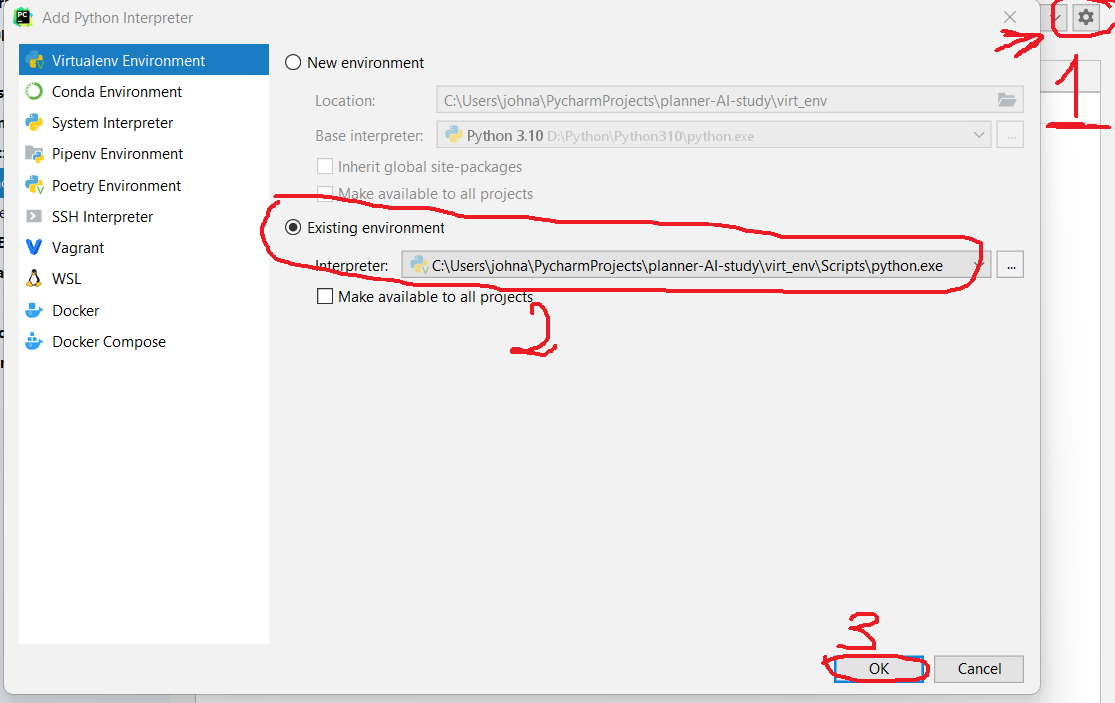Enable Make available to all projects under Interpreter
This screenshot has width=1115, height=703.
[x=325, y=296]
